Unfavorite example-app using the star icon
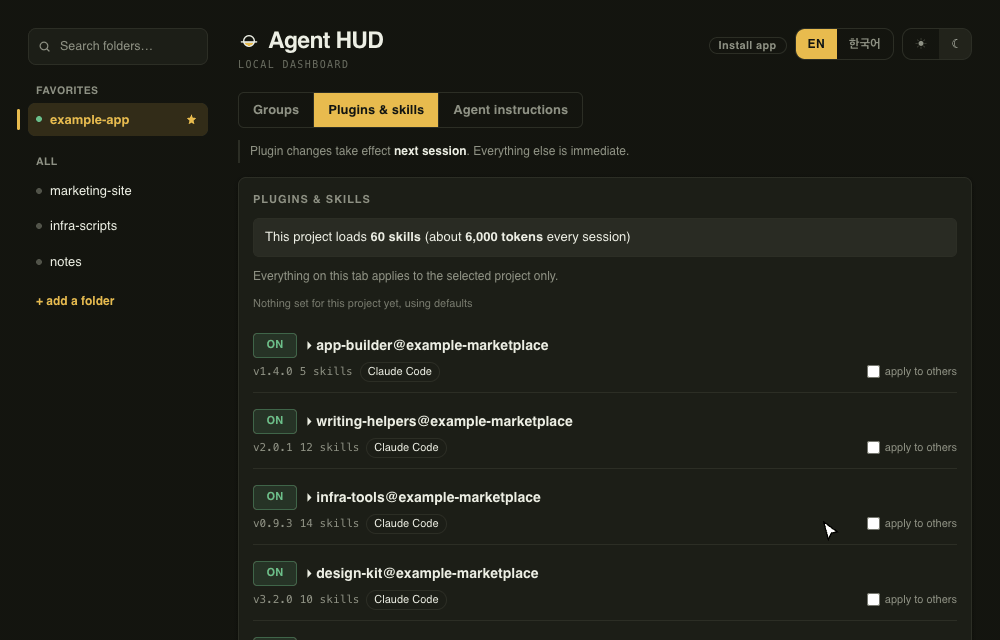The image size is (1000, 640). coord(191,120)
